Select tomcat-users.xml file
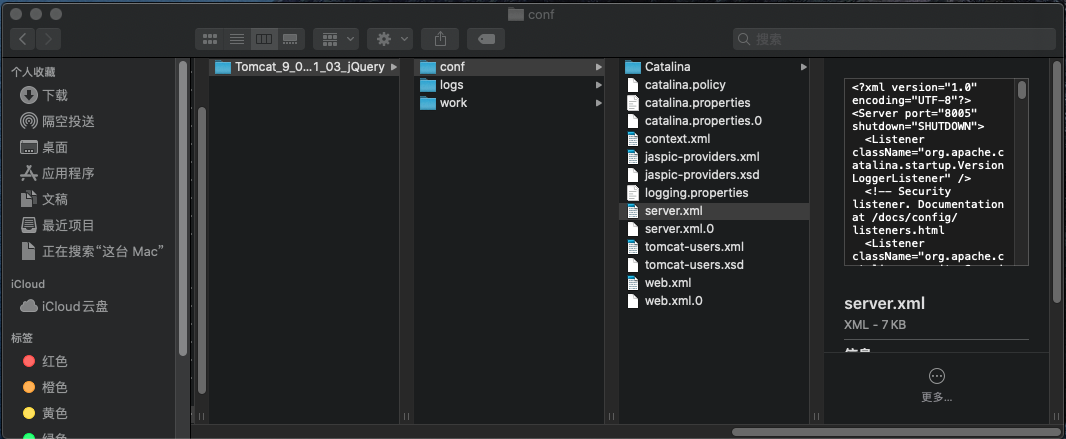This screenshot has width=1066, height=439. point(714,247)
